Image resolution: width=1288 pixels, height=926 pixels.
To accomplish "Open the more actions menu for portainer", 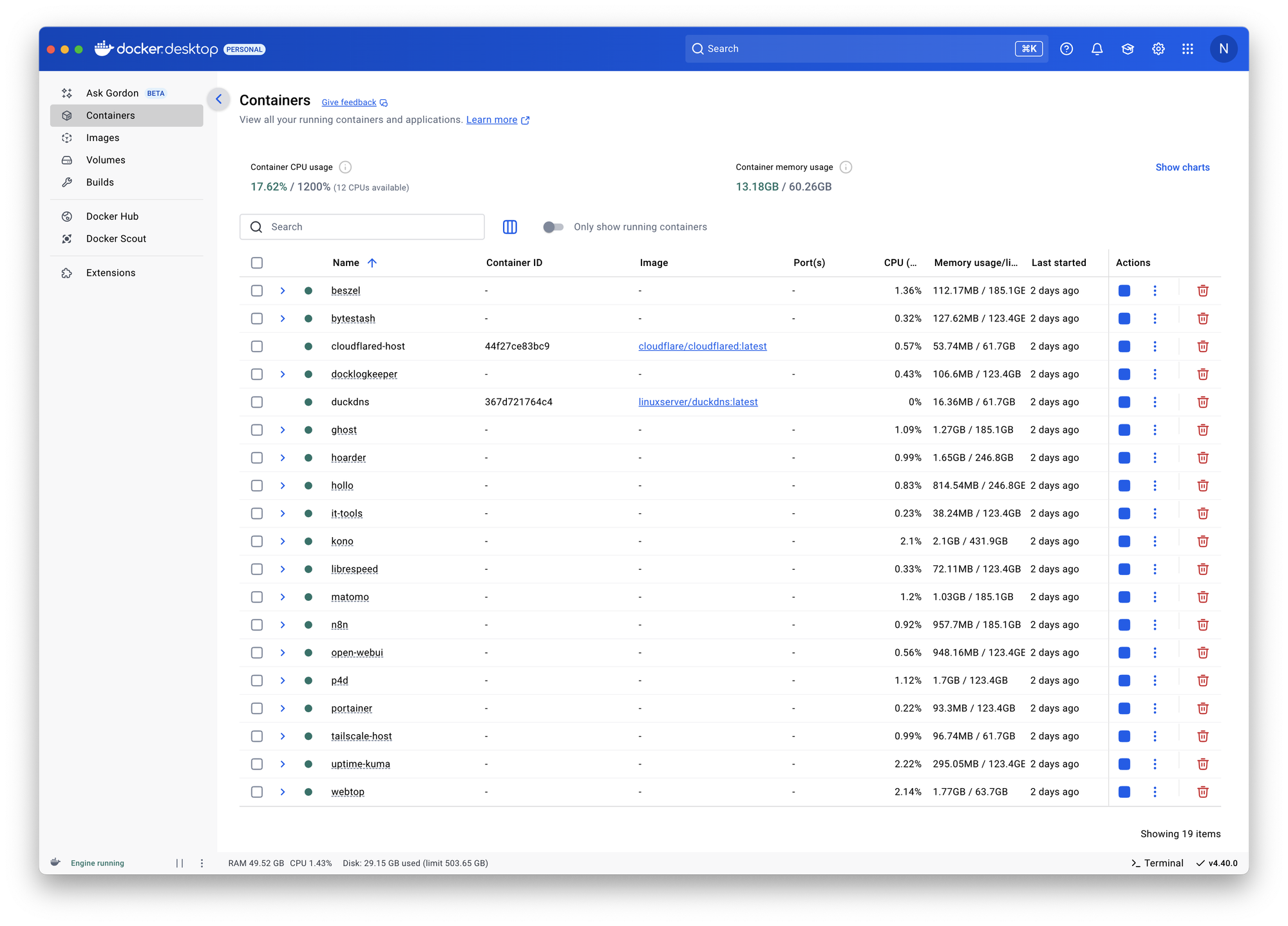I will pyautogui.click(x=1155, y=708).
